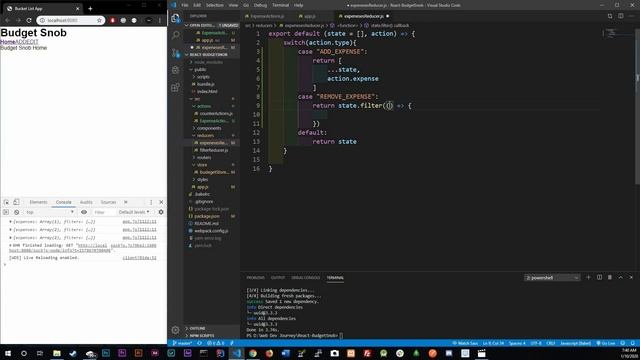Click the Home link on Budget Snob page

[8, 42]
